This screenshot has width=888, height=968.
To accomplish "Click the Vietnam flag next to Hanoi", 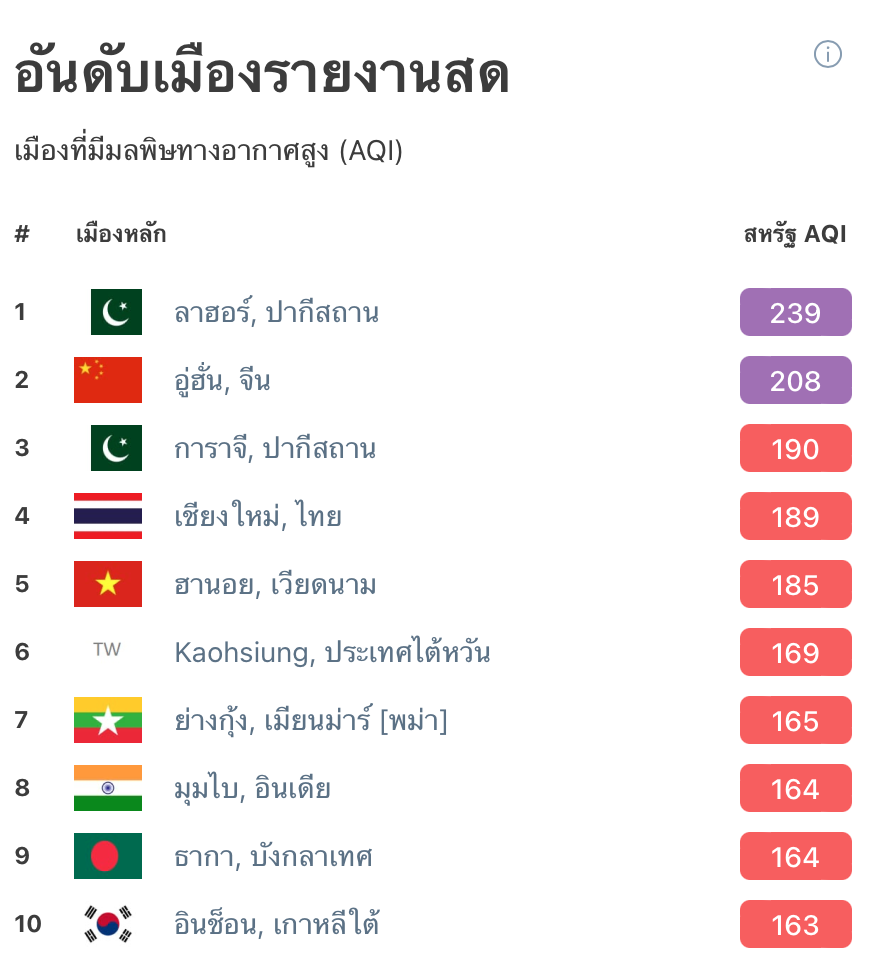I will (x=107, y=584).
